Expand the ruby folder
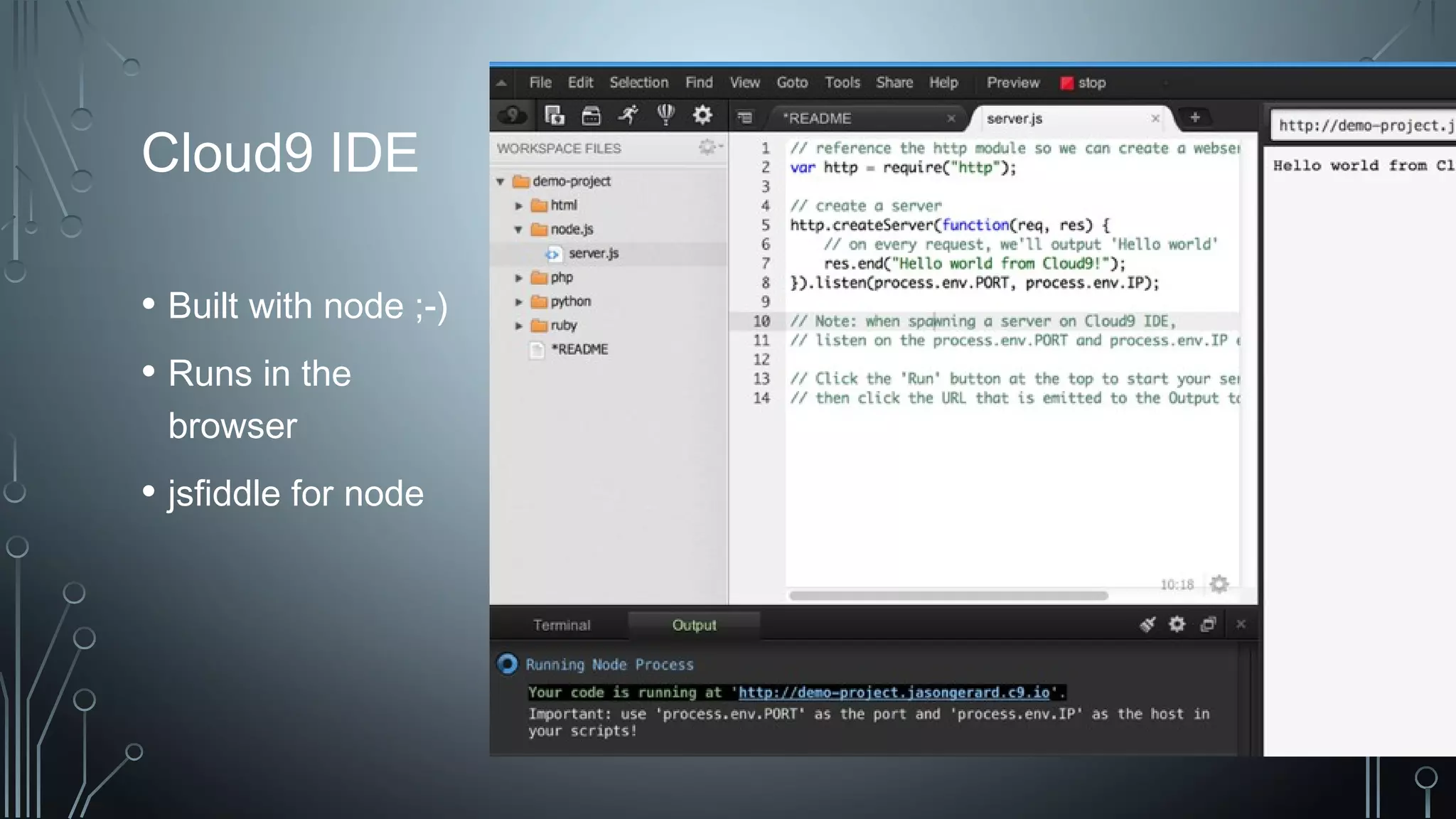Viewport: 1456px width, 819px height. [519, 326]
